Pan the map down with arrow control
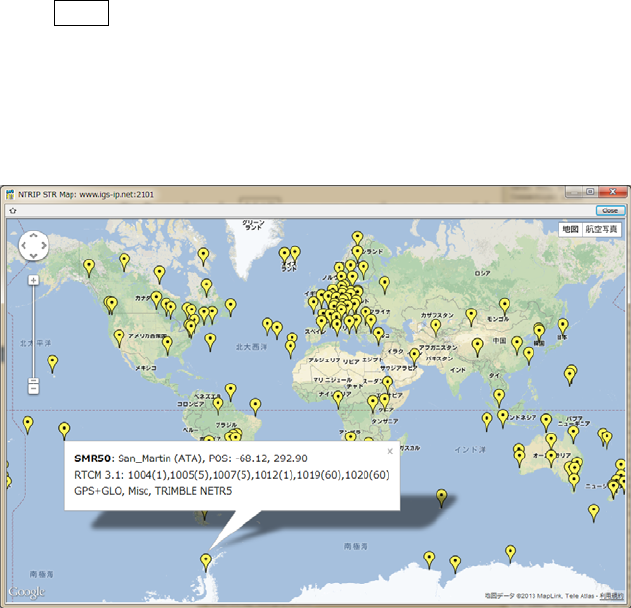This screenshot has width=631, height=608. [x=33, y=256]
